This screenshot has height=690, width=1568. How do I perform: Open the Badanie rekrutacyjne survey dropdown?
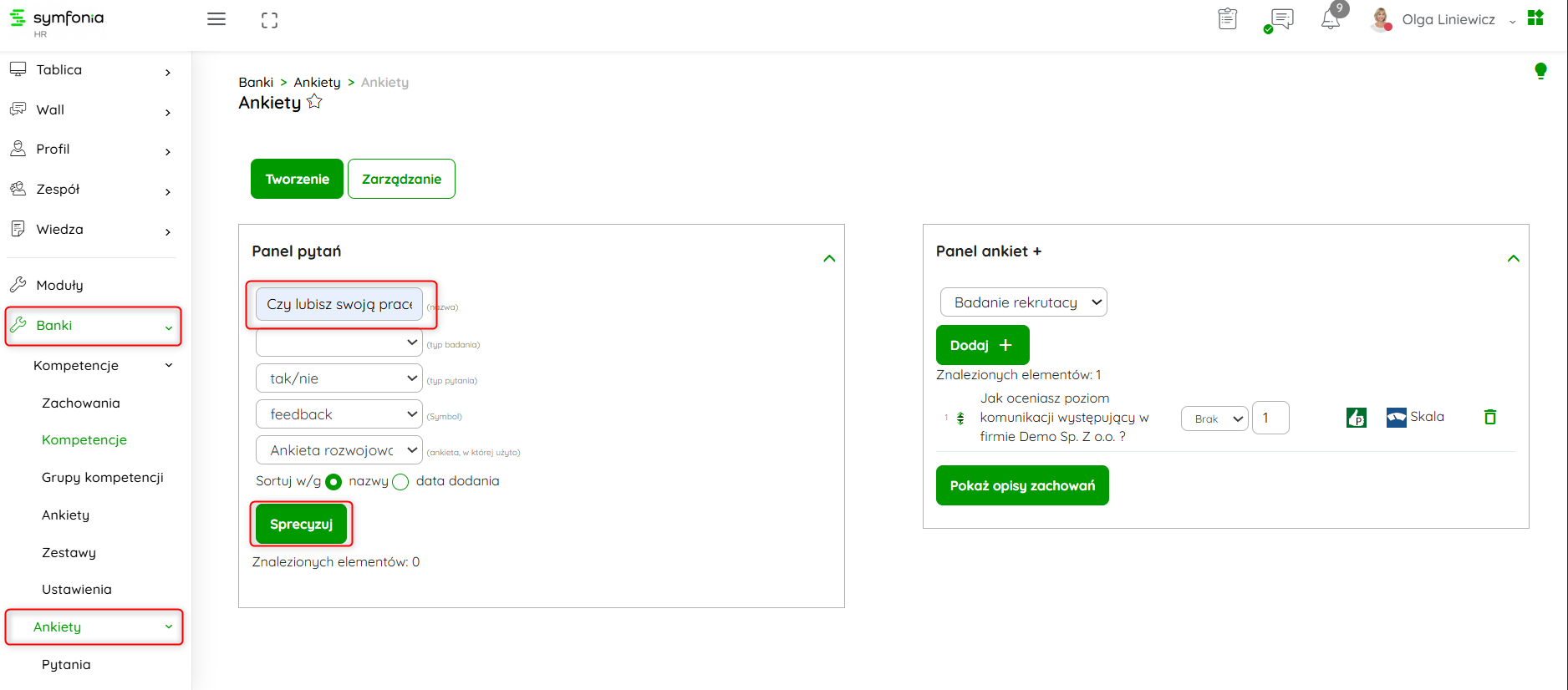click(1023, 302)
